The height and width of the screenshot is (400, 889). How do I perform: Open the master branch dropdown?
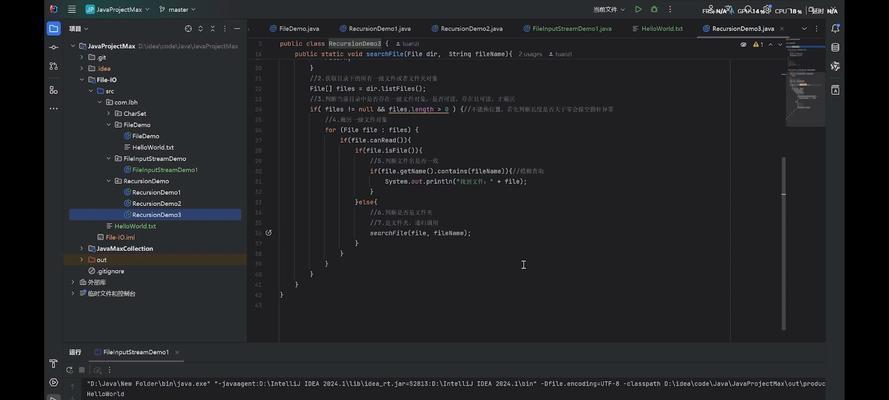click(177, 10)
